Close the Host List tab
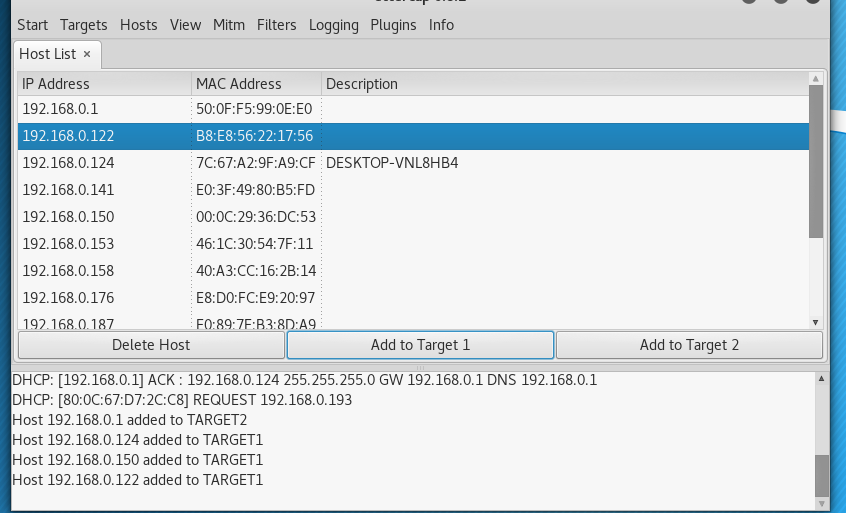This screenshot has width=846, height=513. [87, 54]
